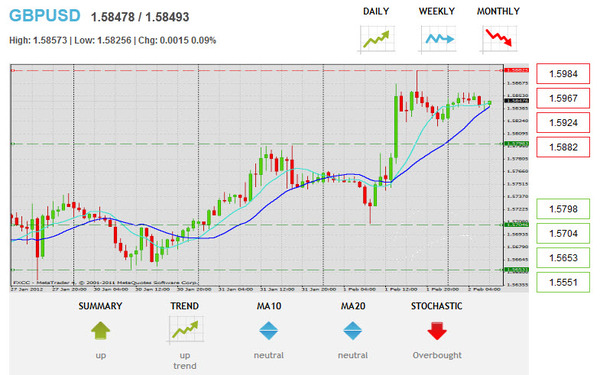
Task: Select resistance level 1.5984
Action: click(x=563, y=73)
